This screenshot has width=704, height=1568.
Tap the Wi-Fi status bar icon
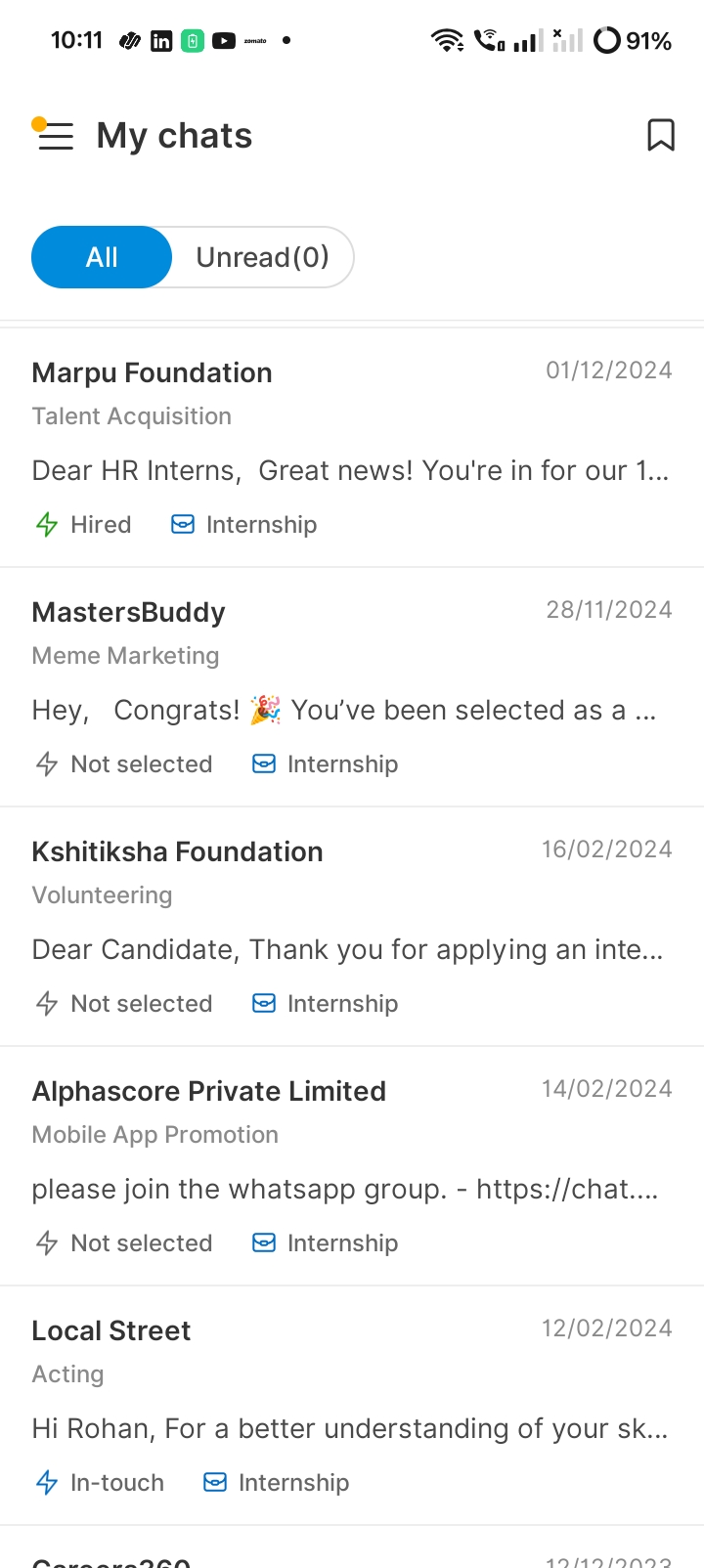[x=447, y=40]
